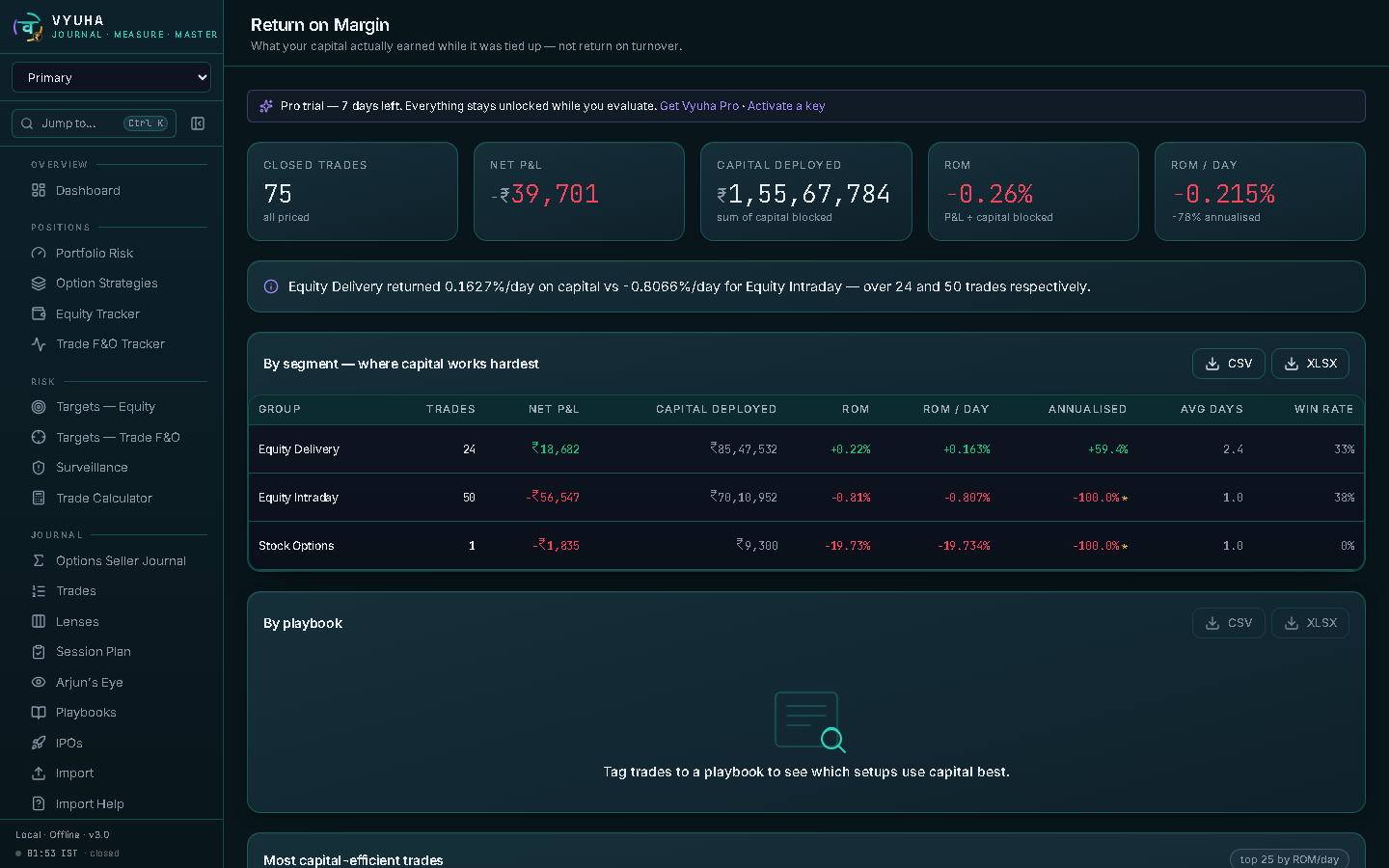The image size is (1389, 868).
Task: Click the Arjun's Eye eye icon
Action: pos(39,683)
